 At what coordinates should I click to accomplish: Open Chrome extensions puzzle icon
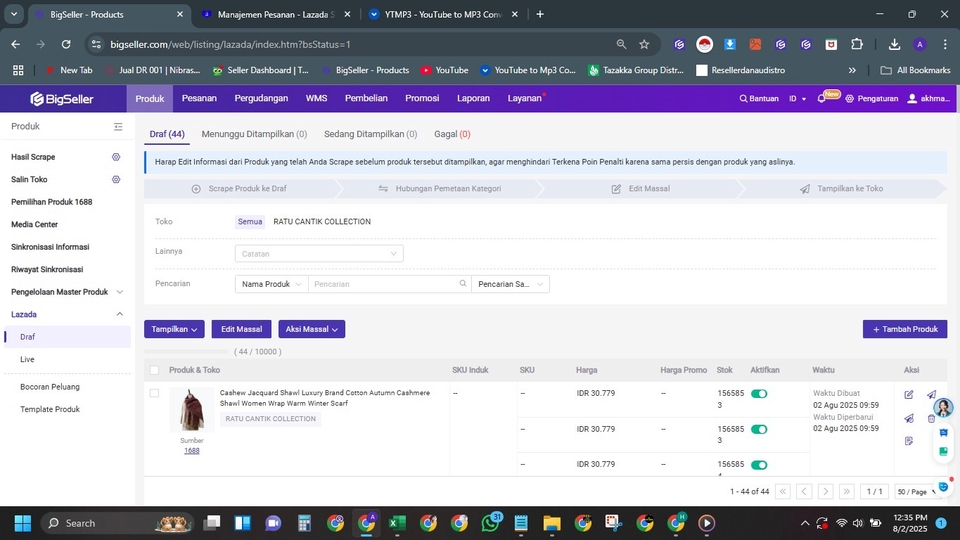[x=857, y=44]
